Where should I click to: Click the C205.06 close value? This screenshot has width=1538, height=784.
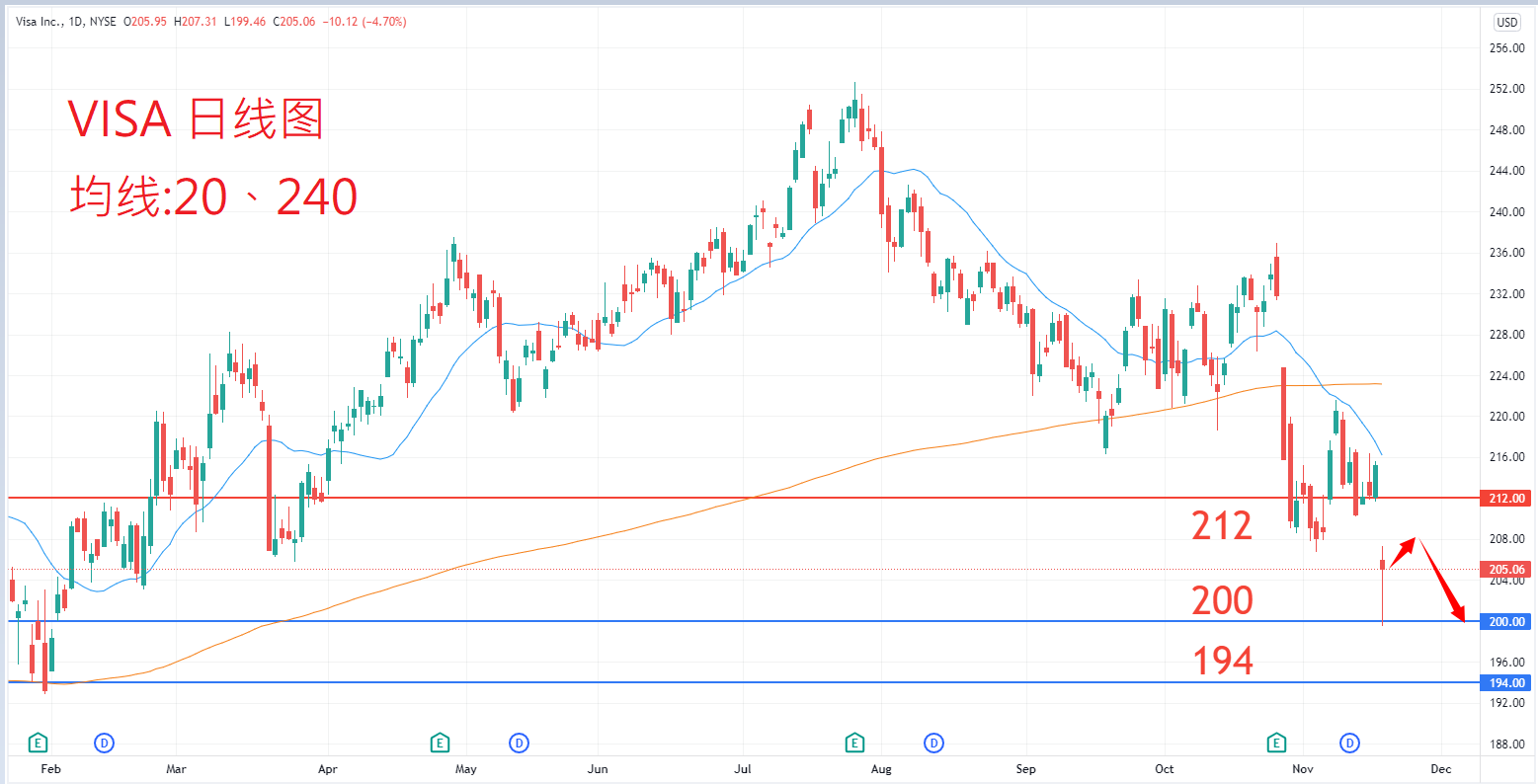coord(293,22)
